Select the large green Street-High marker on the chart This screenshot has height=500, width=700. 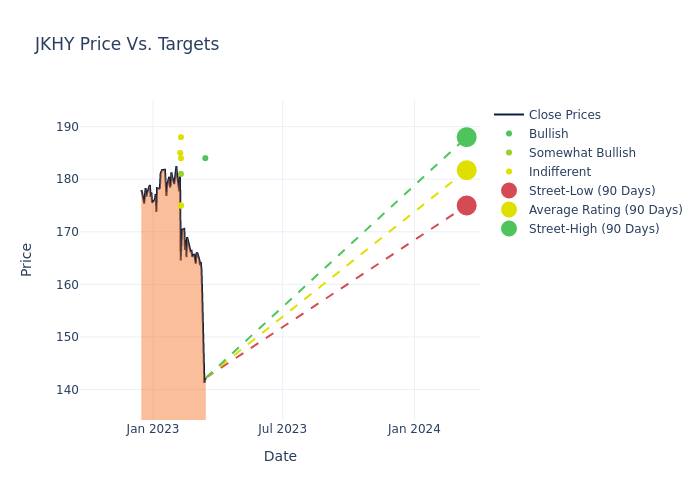[466, 137]
